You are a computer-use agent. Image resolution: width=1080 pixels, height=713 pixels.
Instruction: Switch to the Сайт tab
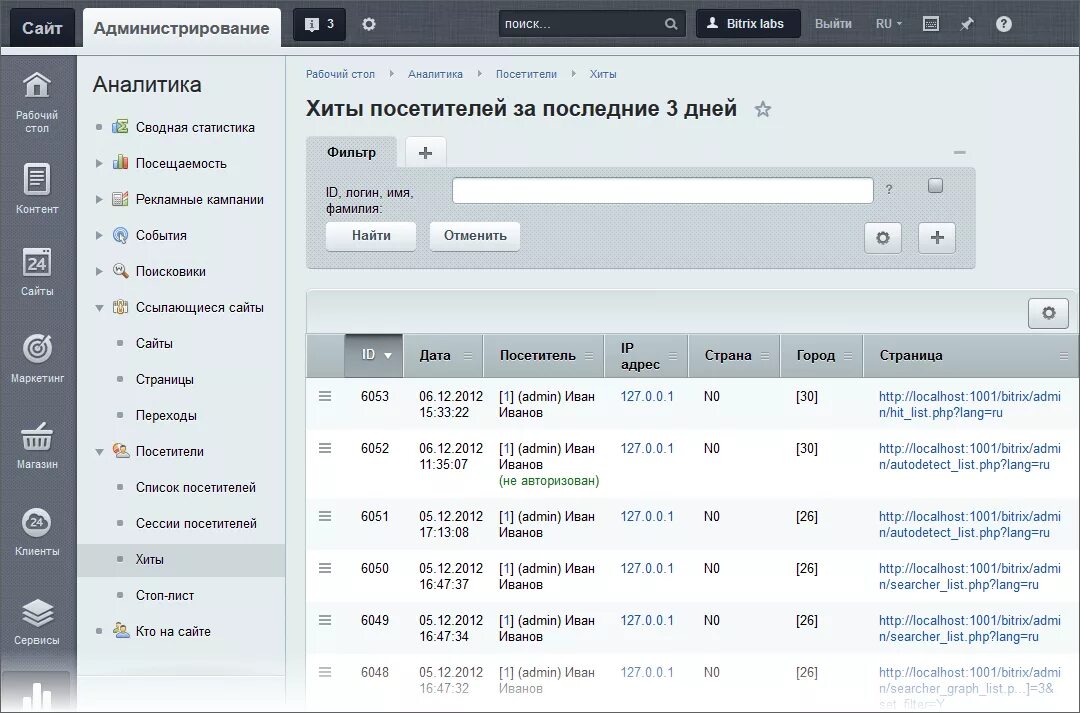(x=42, y=28)
